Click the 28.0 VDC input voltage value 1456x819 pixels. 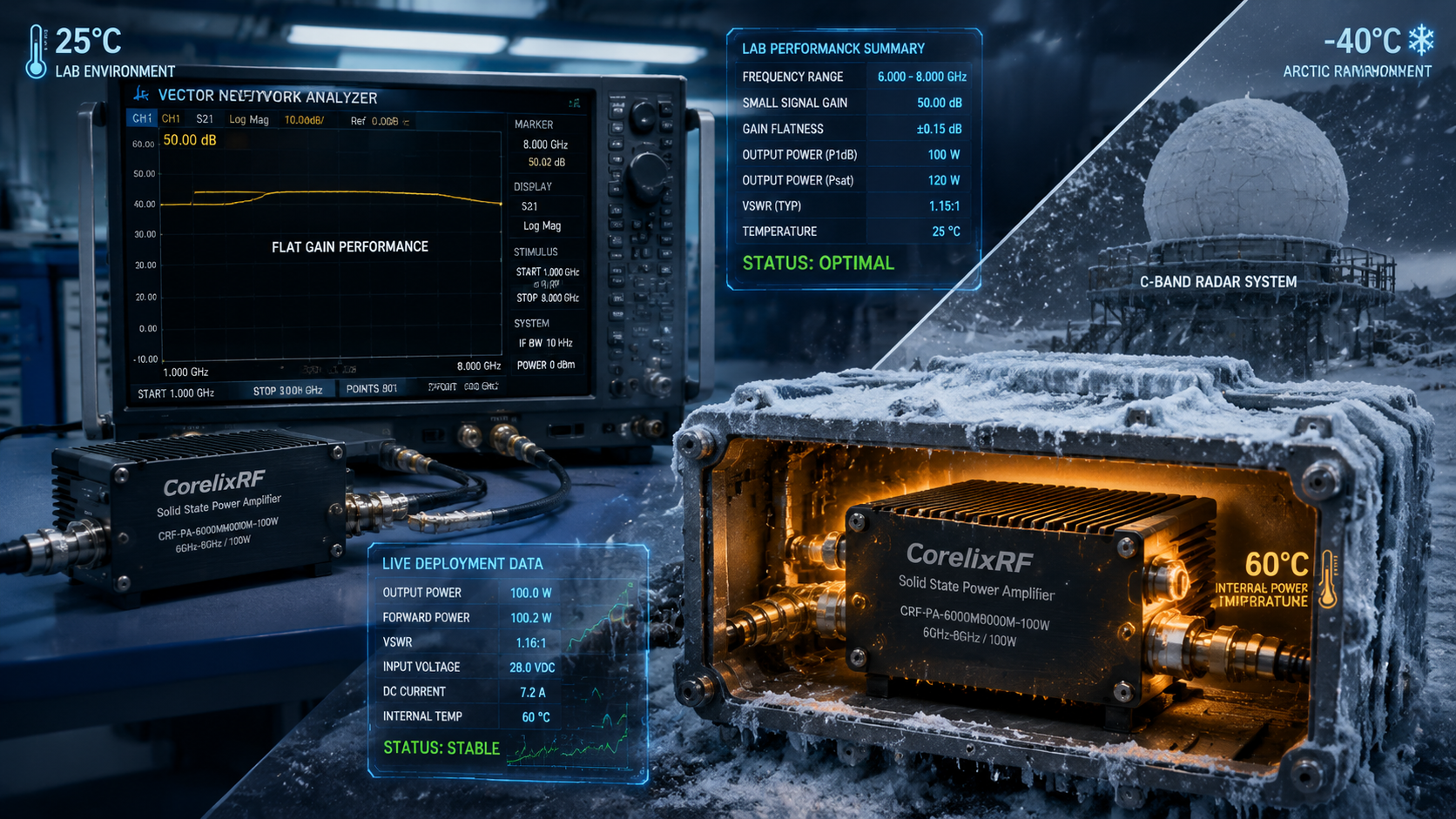tap(532, 668)
